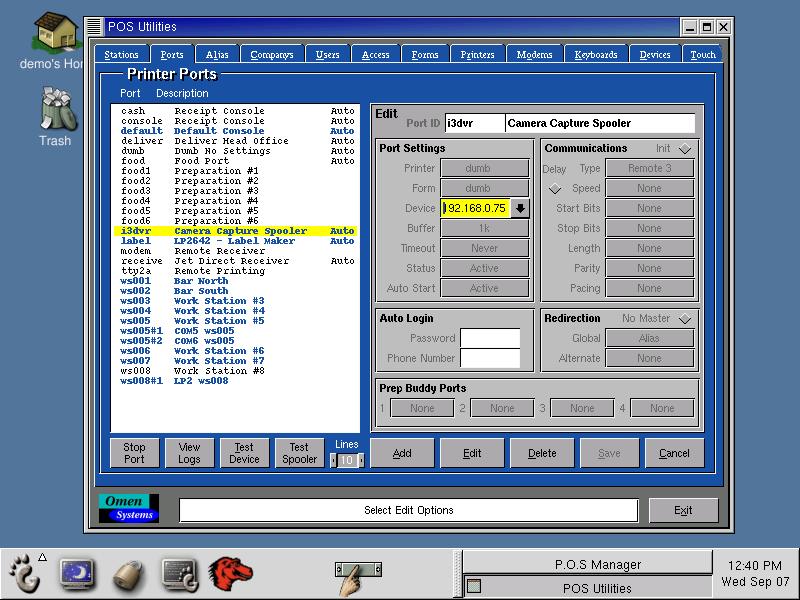Click the Exit button
The image size is (800, 600).
click(x=683, y=510)
